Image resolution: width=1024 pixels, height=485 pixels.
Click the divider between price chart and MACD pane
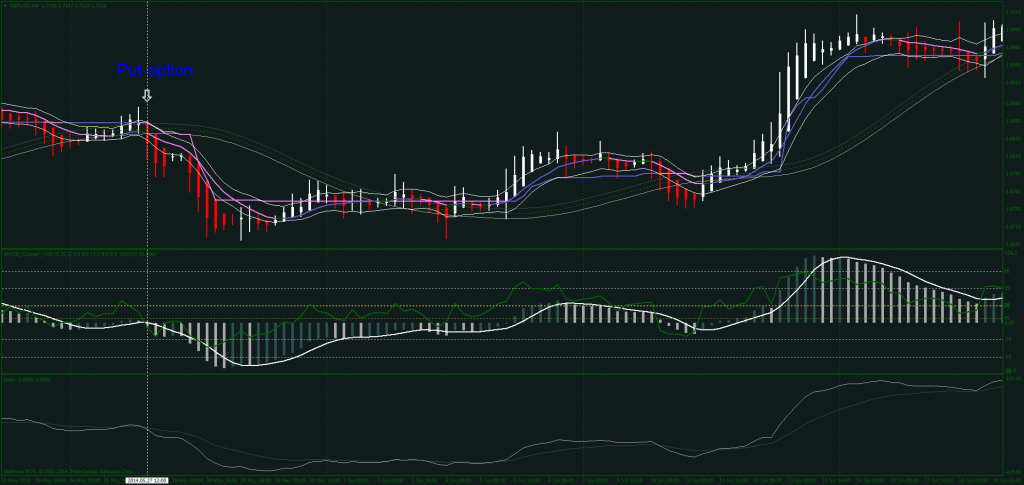502,249
